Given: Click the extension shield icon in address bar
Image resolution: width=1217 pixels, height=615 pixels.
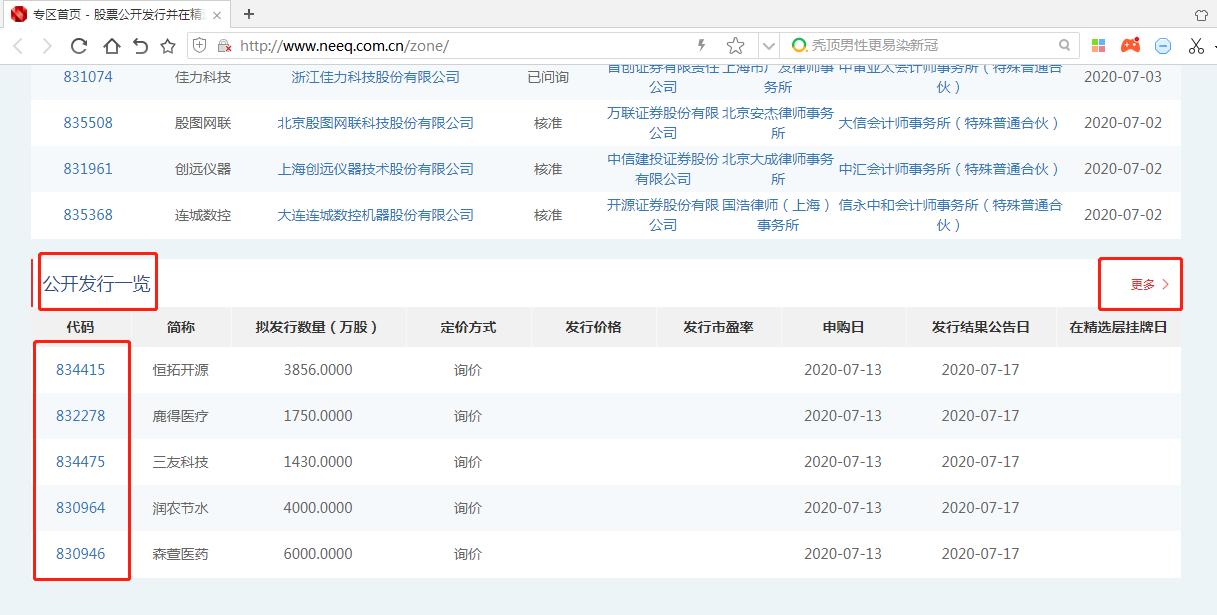Looking at the screenshot, I should click(x=199, y=45).
